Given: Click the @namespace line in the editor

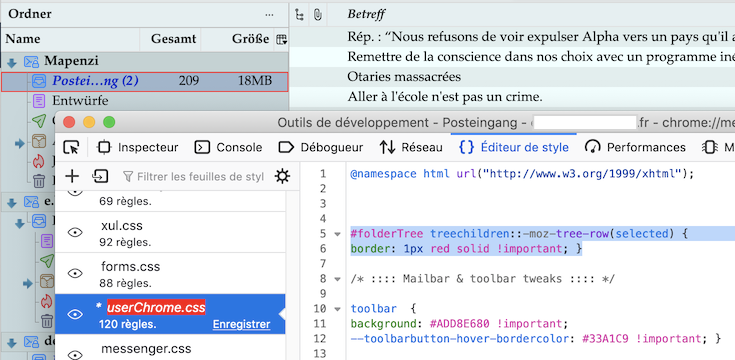Looking at the screenshot, I should click(x=522, y=174).
